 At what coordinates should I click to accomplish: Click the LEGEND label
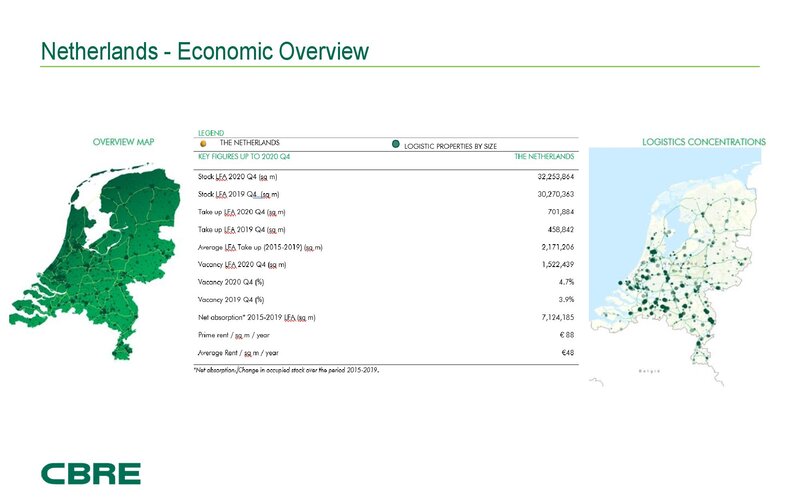(210, 132)
